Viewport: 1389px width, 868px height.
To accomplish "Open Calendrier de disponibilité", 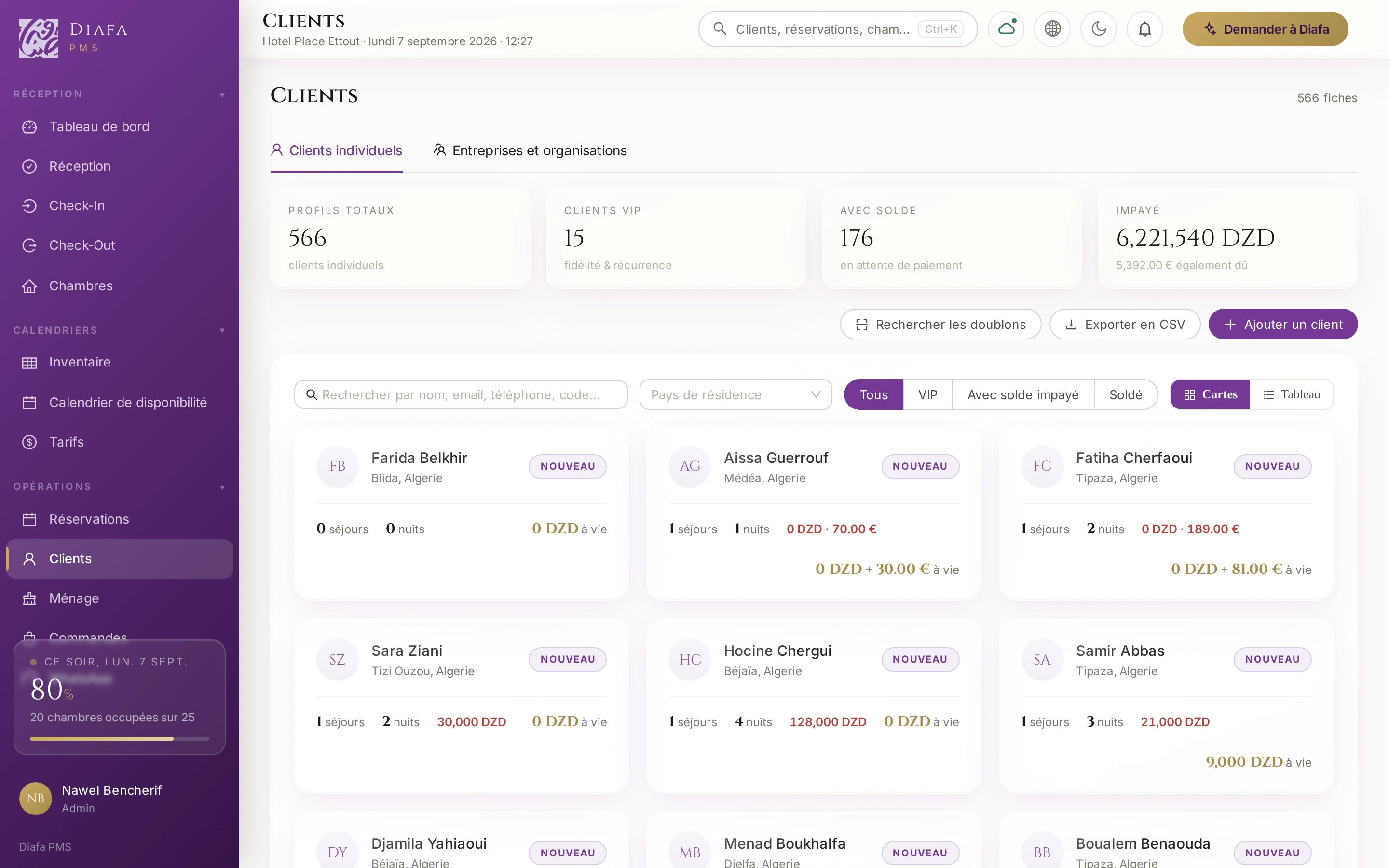I will pos(120,402).
